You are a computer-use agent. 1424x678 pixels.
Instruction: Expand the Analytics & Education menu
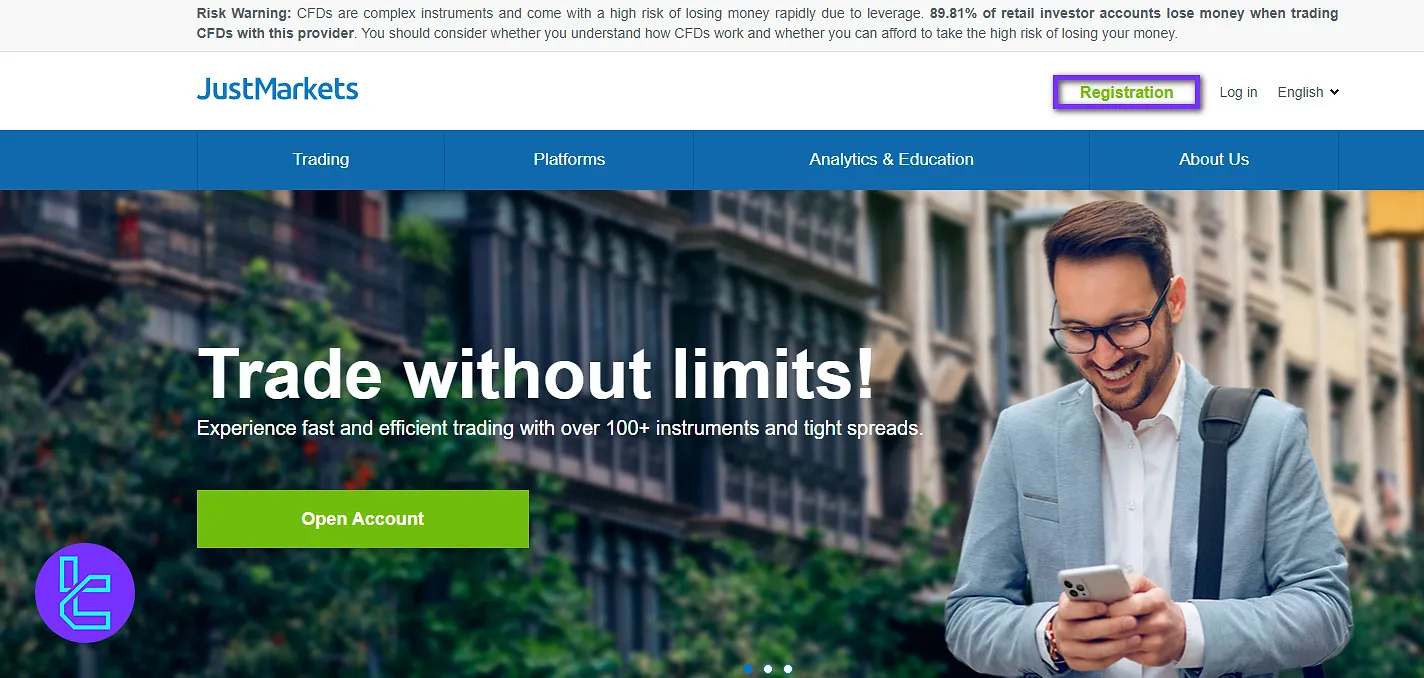pyautogui.click(x=891, y=159)
